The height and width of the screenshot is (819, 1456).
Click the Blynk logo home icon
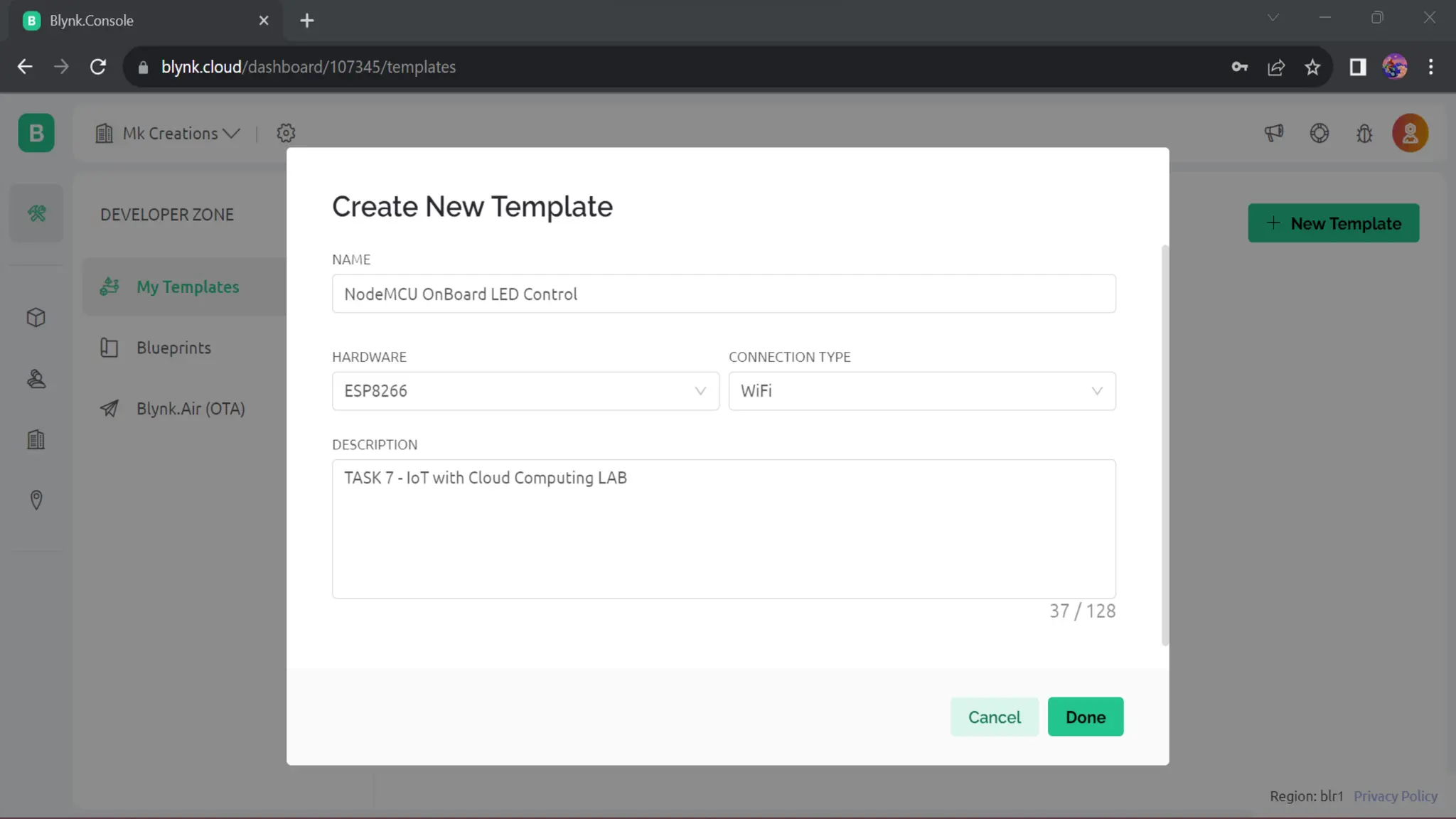[36, 133]
